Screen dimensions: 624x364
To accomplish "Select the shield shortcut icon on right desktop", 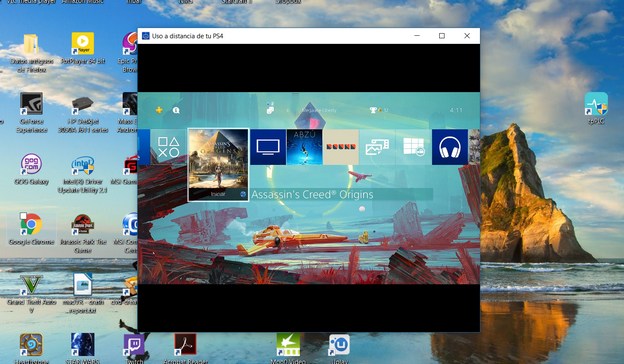I will point(596,108).
